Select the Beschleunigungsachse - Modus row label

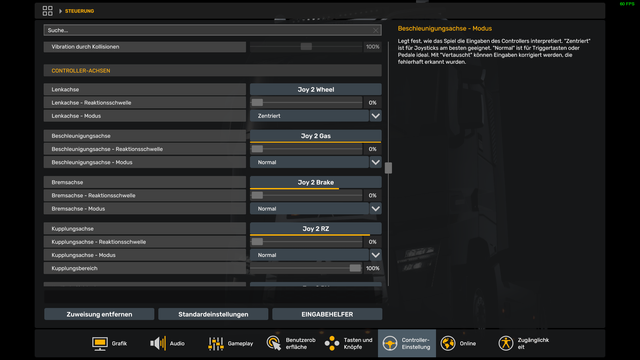(145, 162)
